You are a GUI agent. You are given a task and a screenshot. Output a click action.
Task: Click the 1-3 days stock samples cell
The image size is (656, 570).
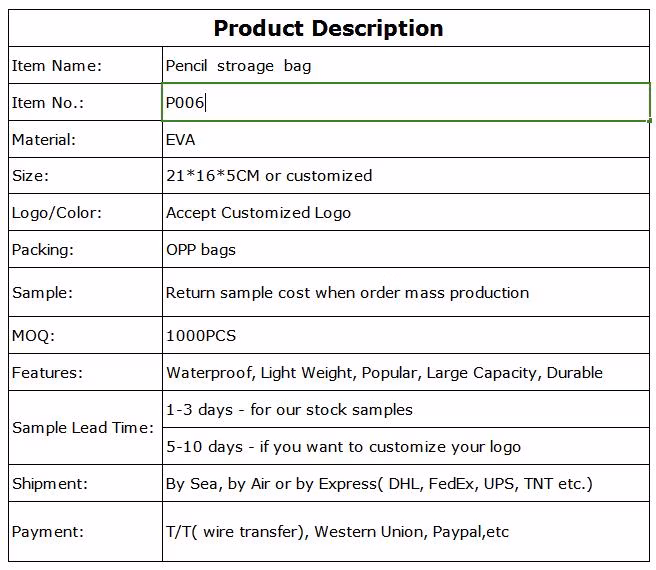(405, 410)
